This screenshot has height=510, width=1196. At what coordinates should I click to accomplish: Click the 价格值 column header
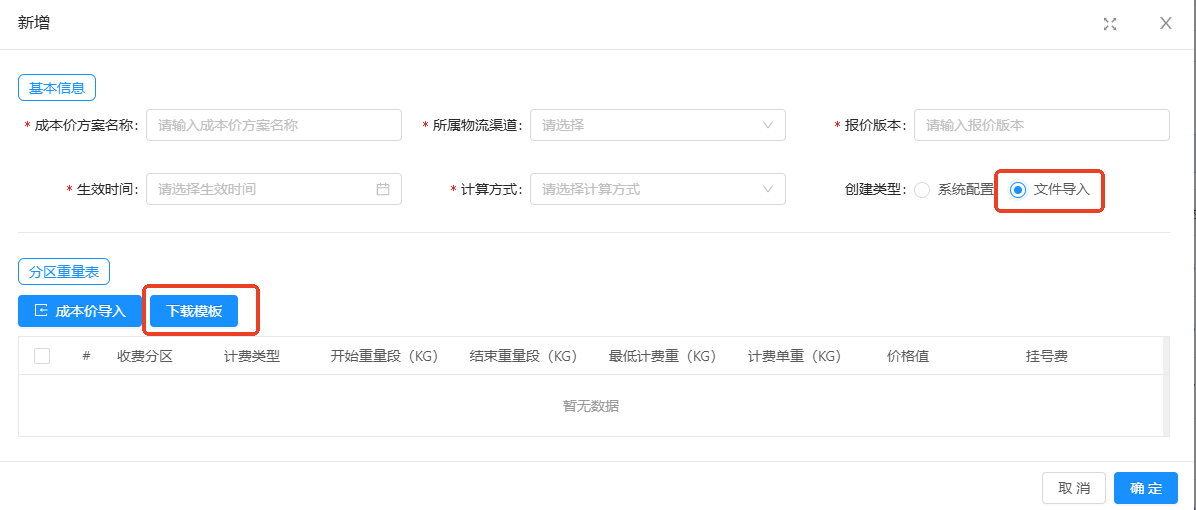[907, 356]
